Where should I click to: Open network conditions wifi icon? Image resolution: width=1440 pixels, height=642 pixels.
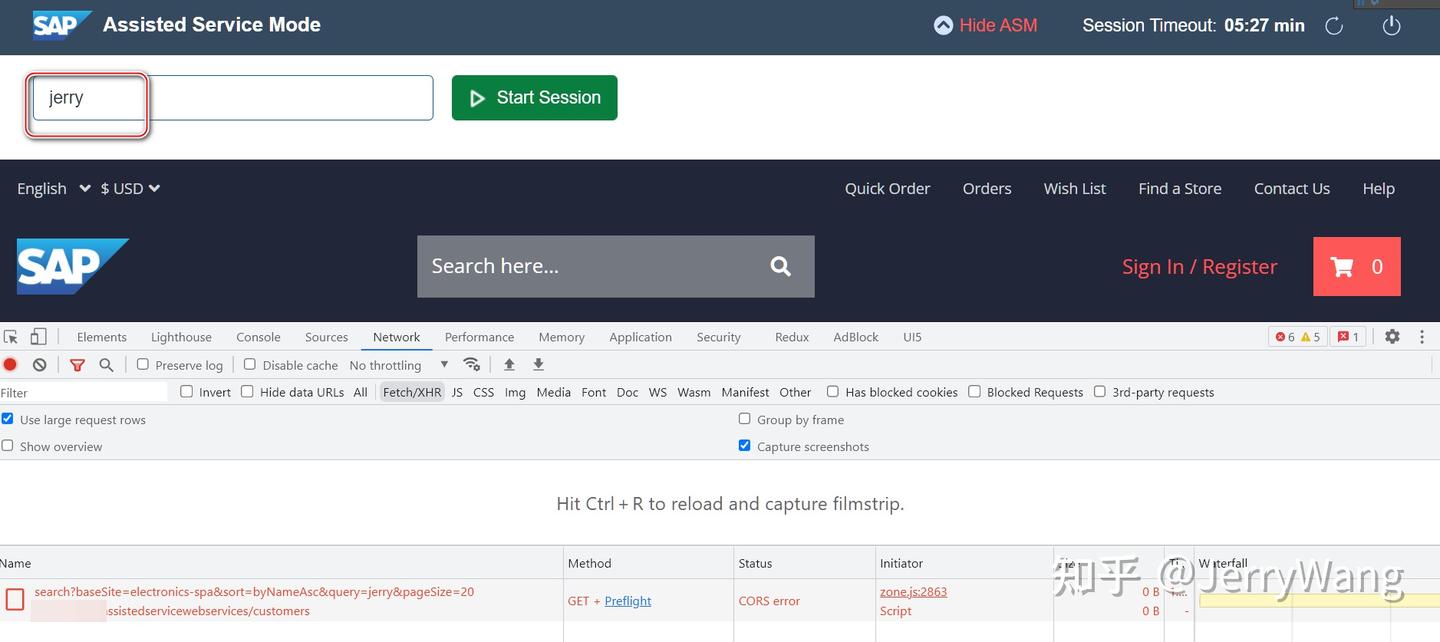(472, 365)
